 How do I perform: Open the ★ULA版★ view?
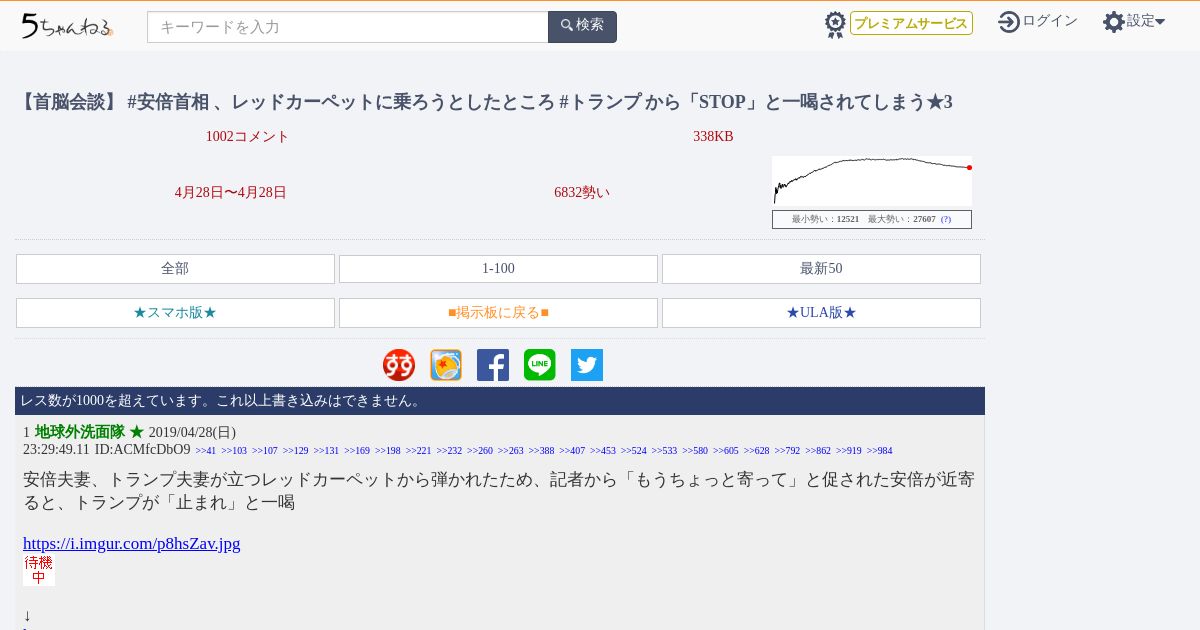click(x=821, y=313)
